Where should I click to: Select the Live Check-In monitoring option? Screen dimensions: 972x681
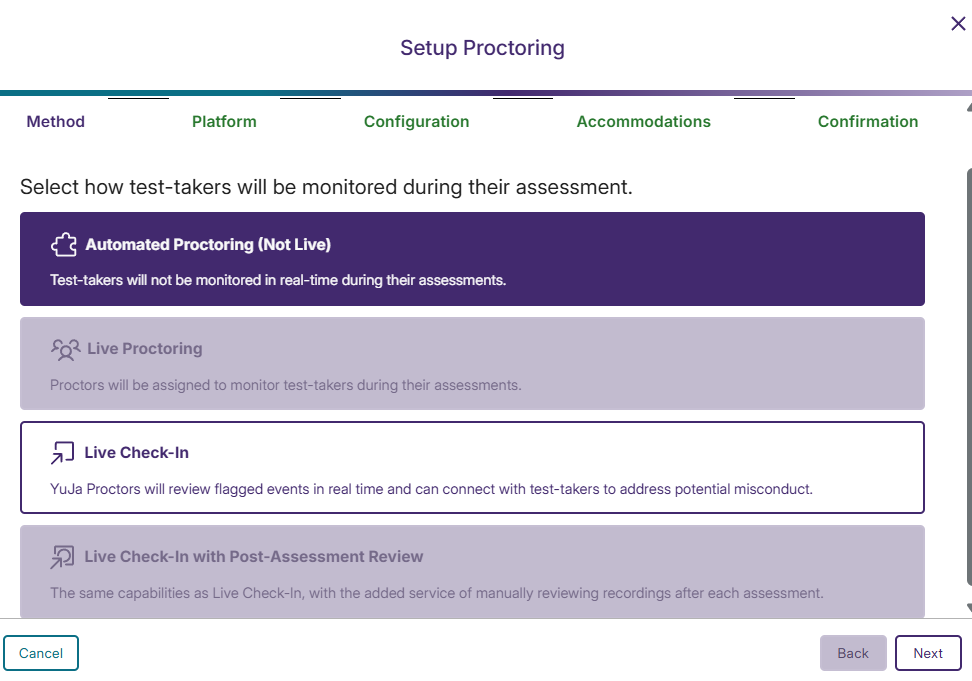472,467
